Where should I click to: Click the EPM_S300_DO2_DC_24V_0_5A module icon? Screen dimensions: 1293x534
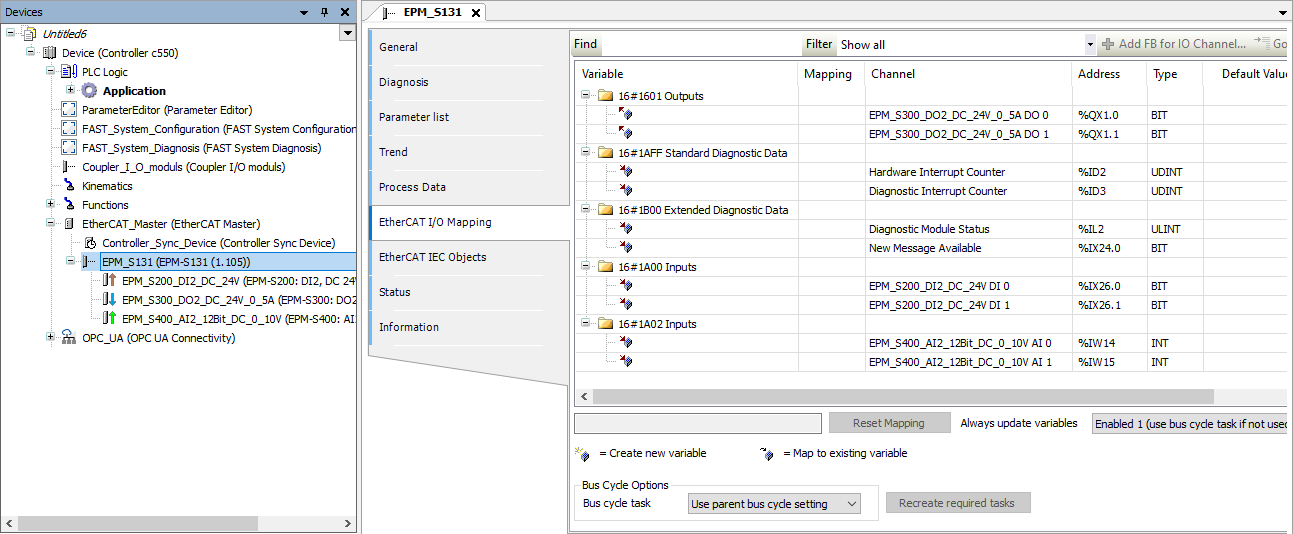110,300
